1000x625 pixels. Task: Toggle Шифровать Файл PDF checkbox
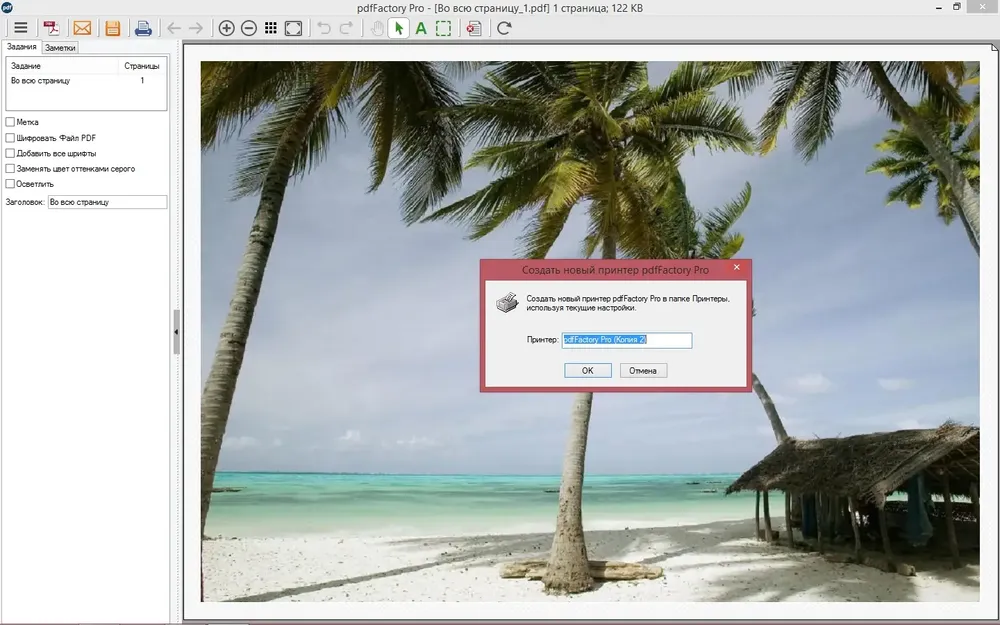pos(10,138)
